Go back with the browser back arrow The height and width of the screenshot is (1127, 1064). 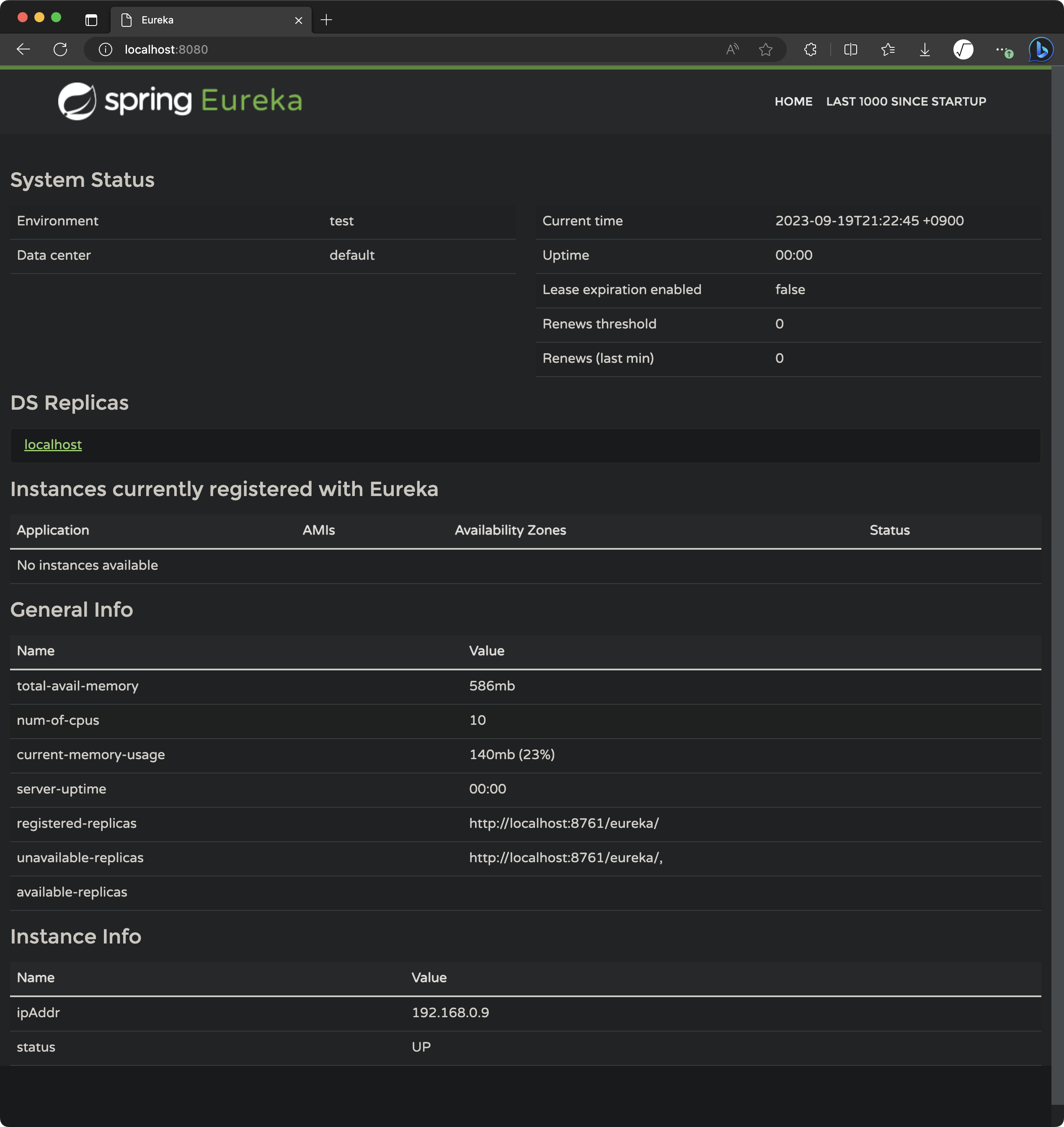[x=23, y=49]
